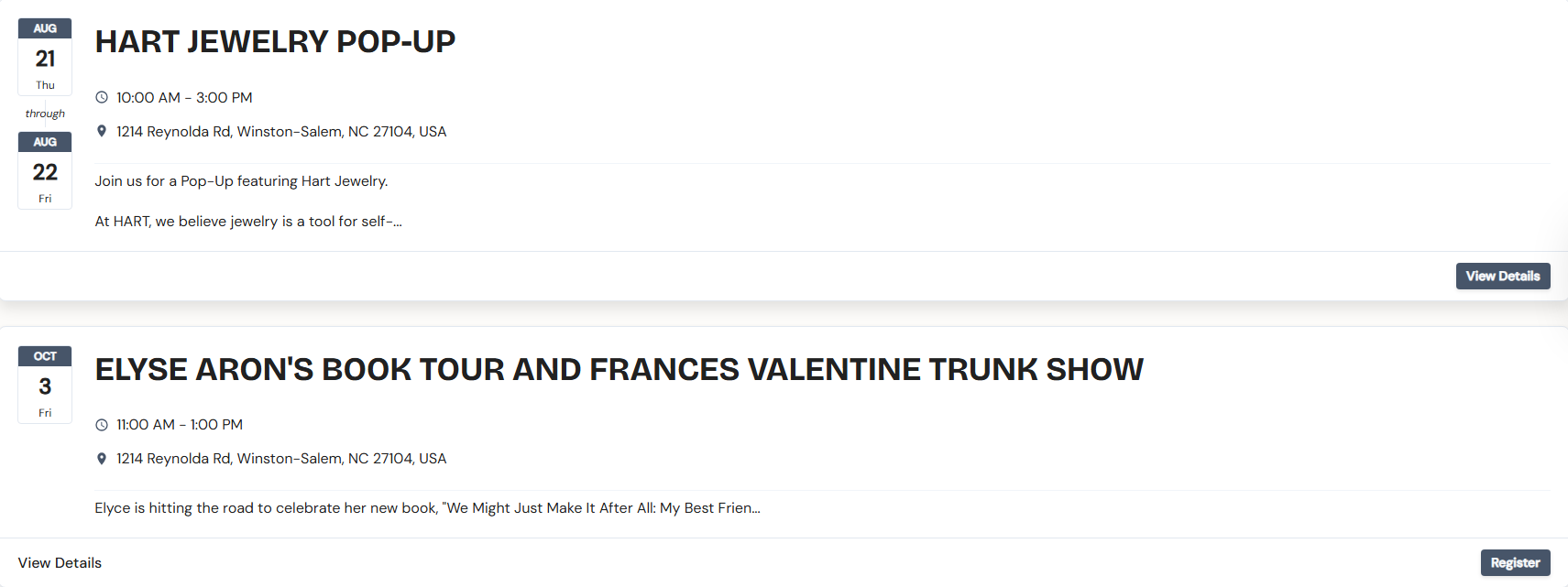The image size is (1568, 587).
Task: Open Elyse Aron's Book Tour event title
Action: click(x=619, y=370)
